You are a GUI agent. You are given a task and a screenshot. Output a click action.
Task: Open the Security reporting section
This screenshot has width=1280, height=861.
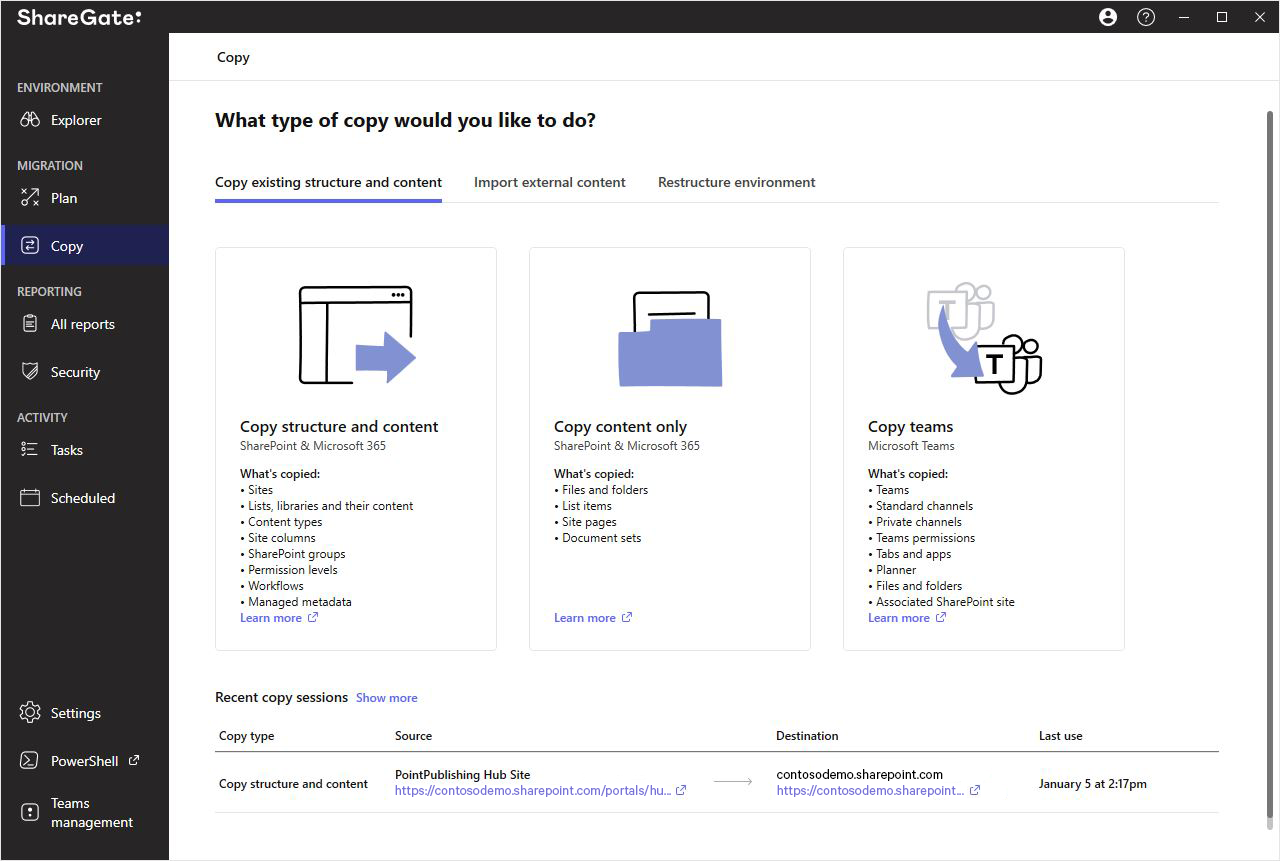point(75,371)
